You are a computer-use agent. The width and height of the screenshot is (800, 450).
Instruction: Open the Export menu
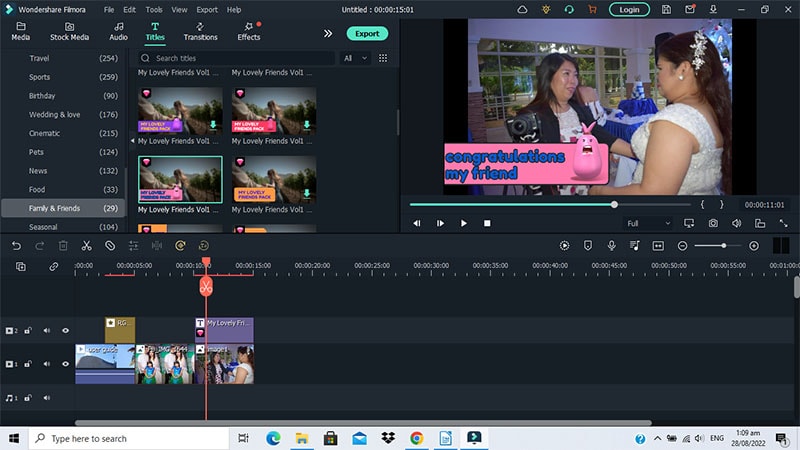(x=207, y=10)
